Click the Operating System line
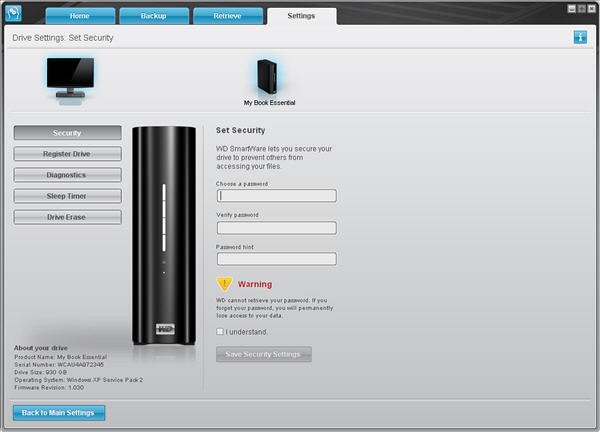The image size is (600, 432). tap(78, 380)
